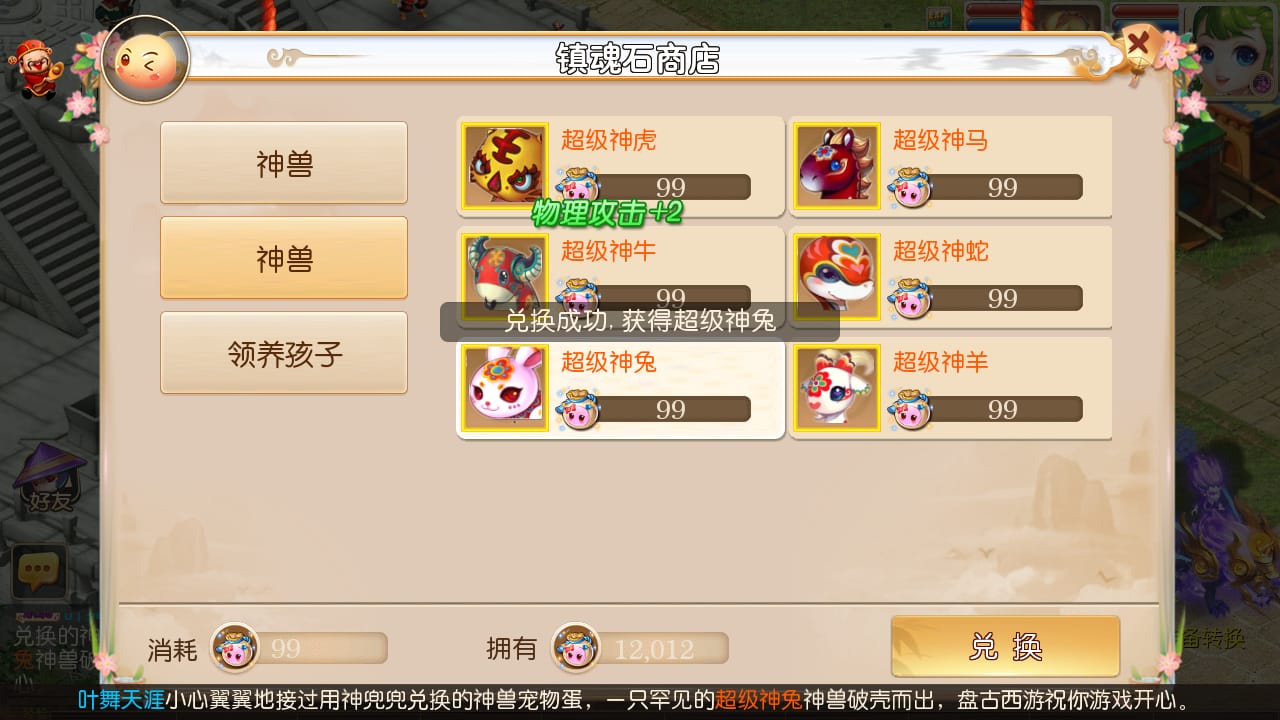1280x720 pixels.
Task: Pick the 超级神兔 rabbit icon
Action: [x=505, y=388]
